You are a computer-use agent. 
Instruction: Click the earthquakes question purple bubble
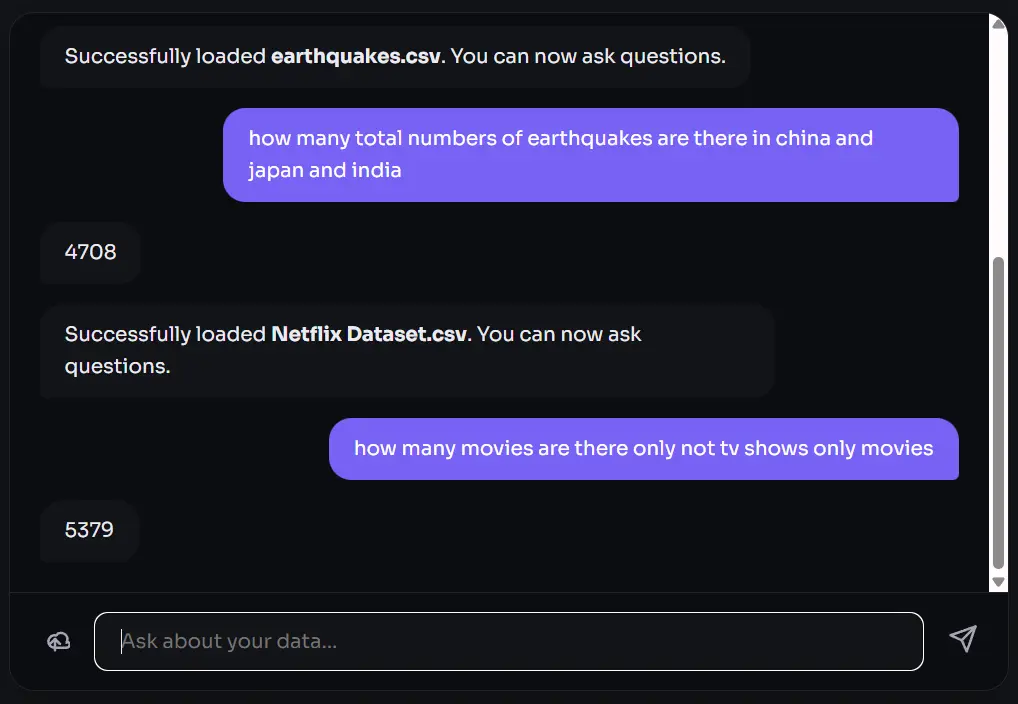(x=590, y=154)
